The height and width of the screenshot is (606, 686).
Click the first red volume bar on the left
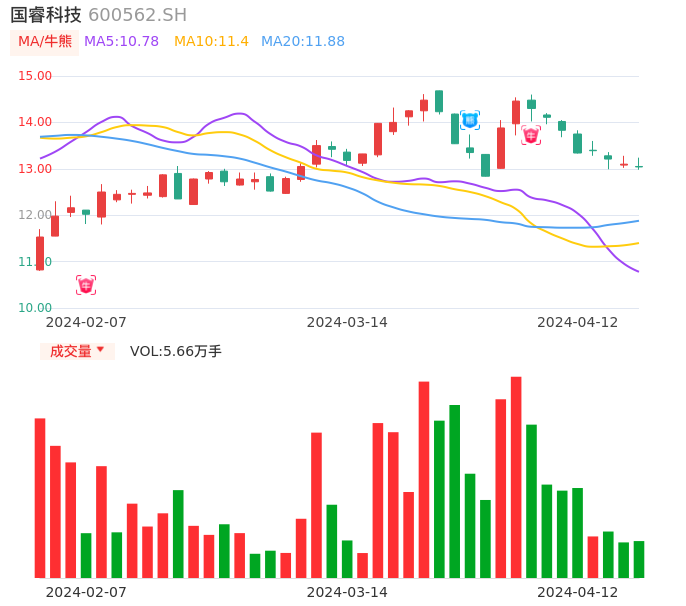point(40,498)
